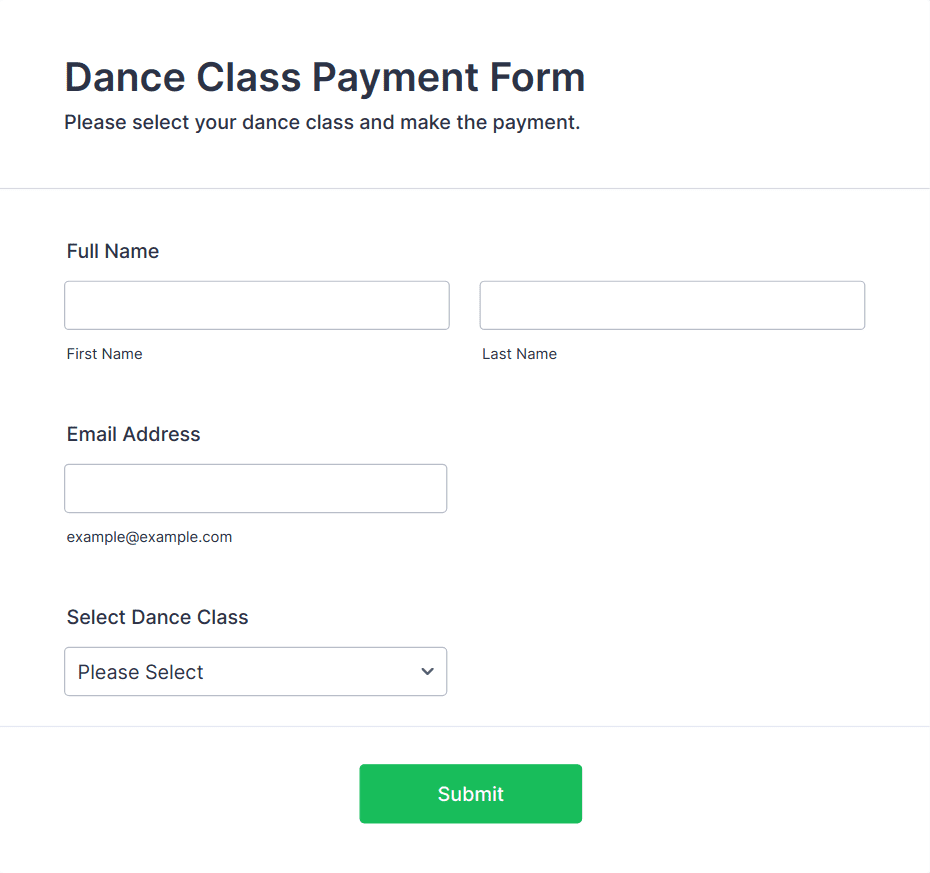Click the word 'Form' in the heading
Viewport: 930px width, 873px height.
(x=537, y=77)
